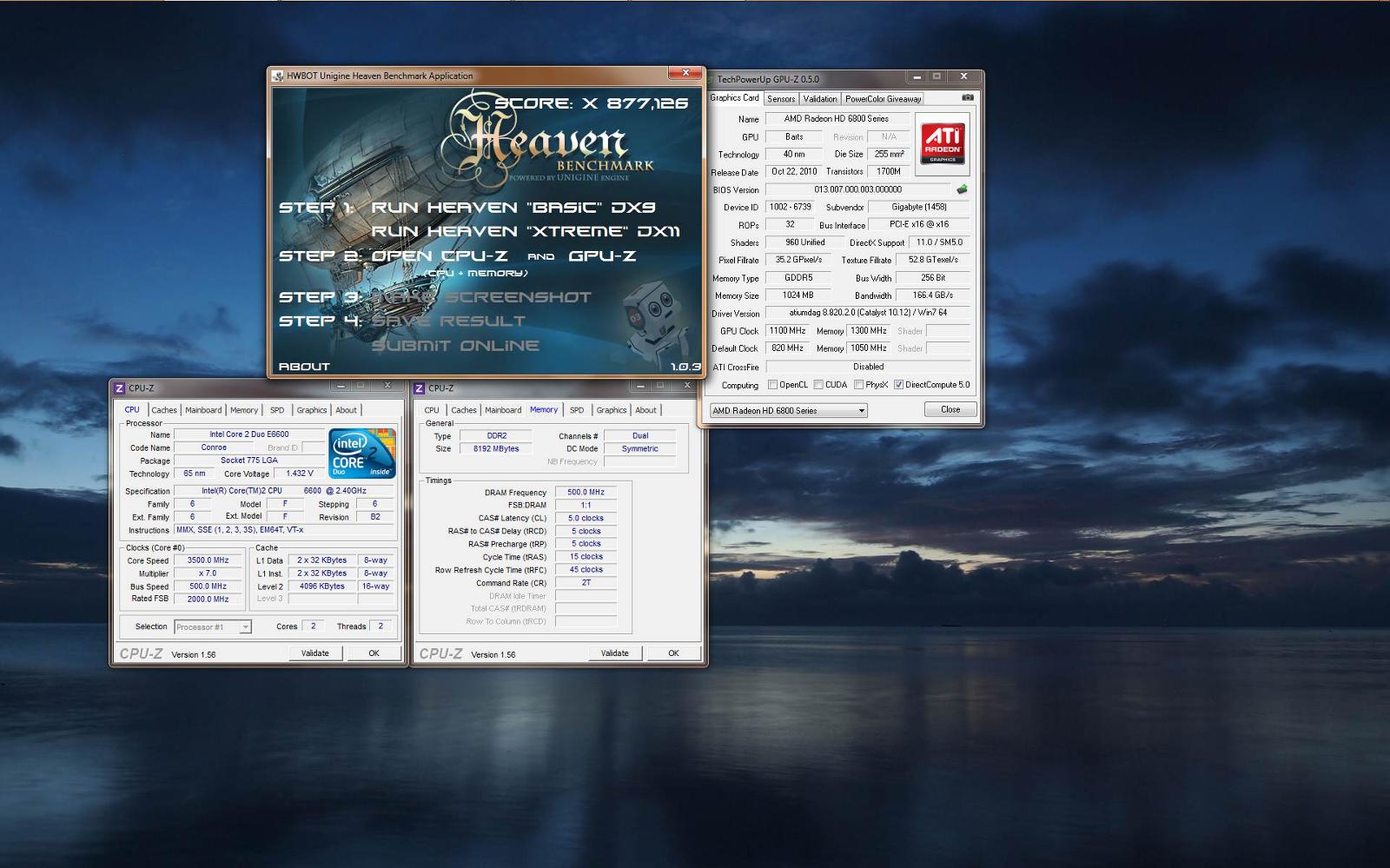1390x868 pixels.
Task: Click OK in the CPU-Z Memory window
Action: (674, 653)
